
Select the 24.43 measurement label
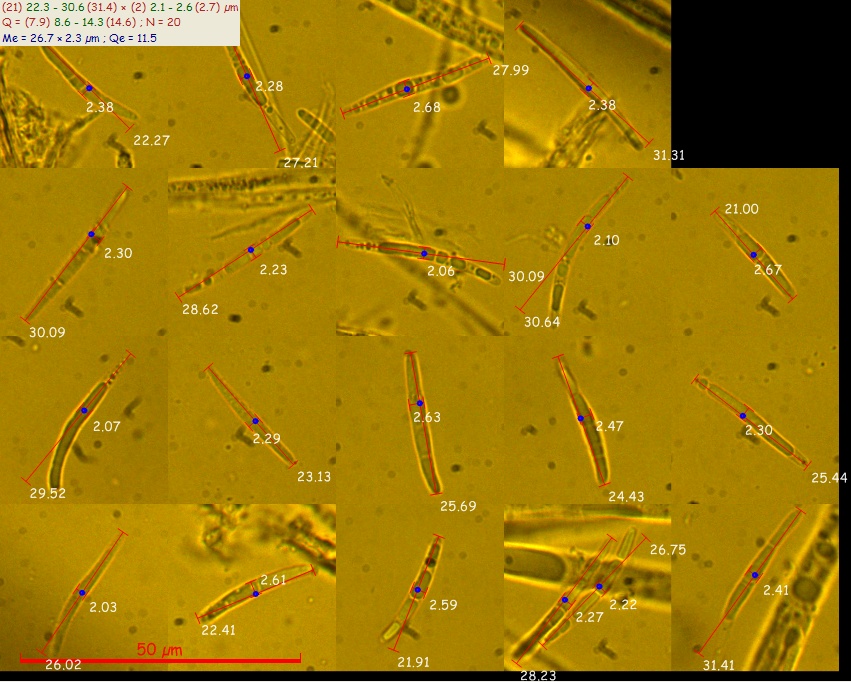pos(626,496)
